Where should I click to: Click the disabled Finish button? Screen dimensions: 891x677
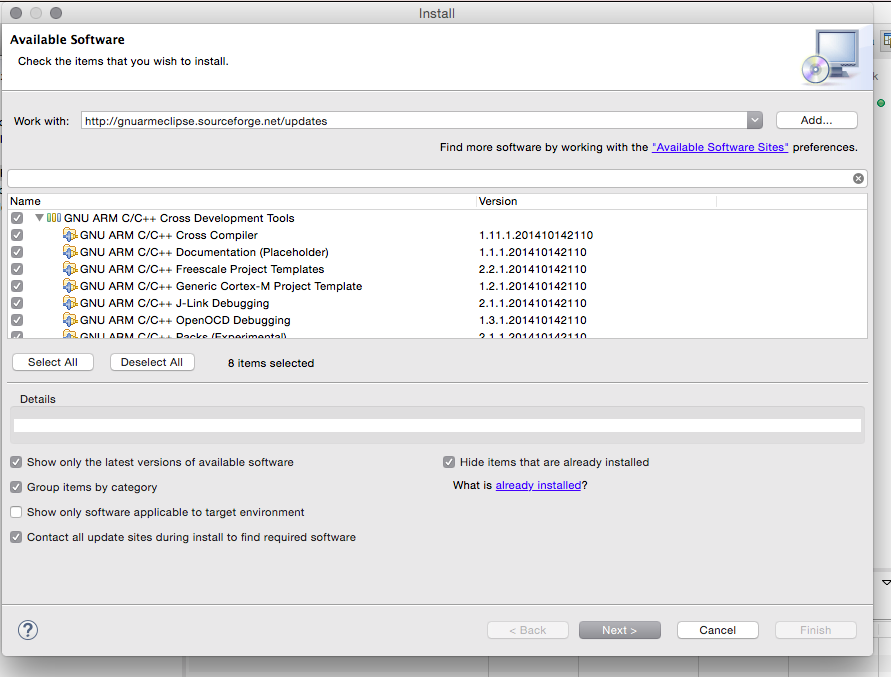pyautogui.click(x=815, y=630)
